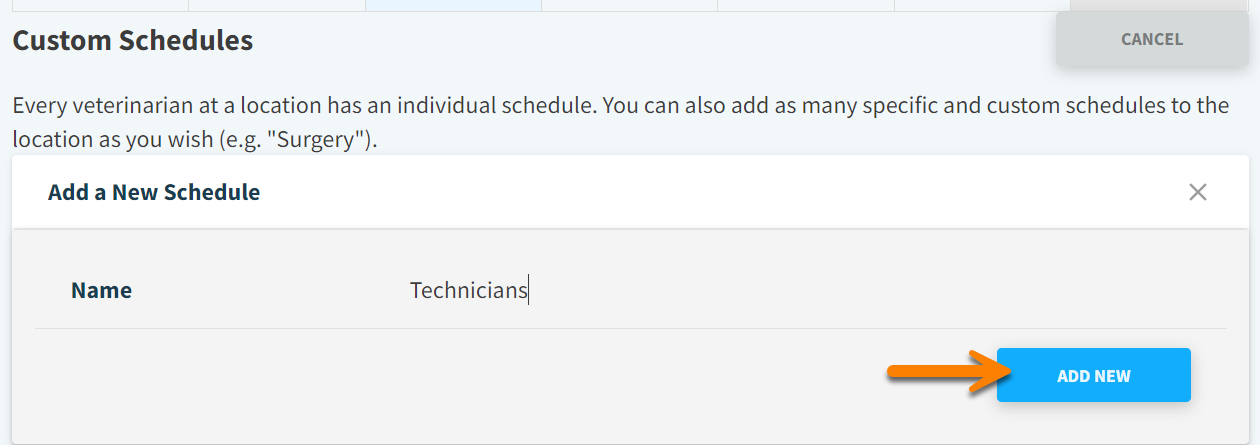Click the Name field label
Screen dimensions: 1260x445
click(x=101, y=291)
